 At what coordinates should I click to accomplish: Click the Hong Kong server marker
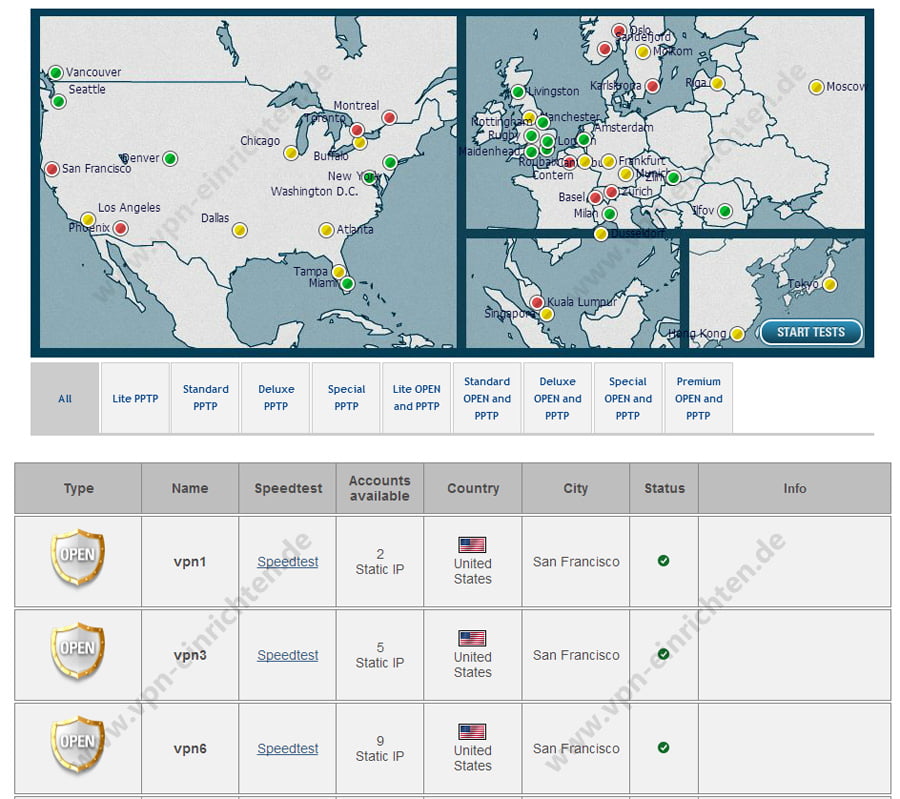pyautogui.click(x=737, y=334)
